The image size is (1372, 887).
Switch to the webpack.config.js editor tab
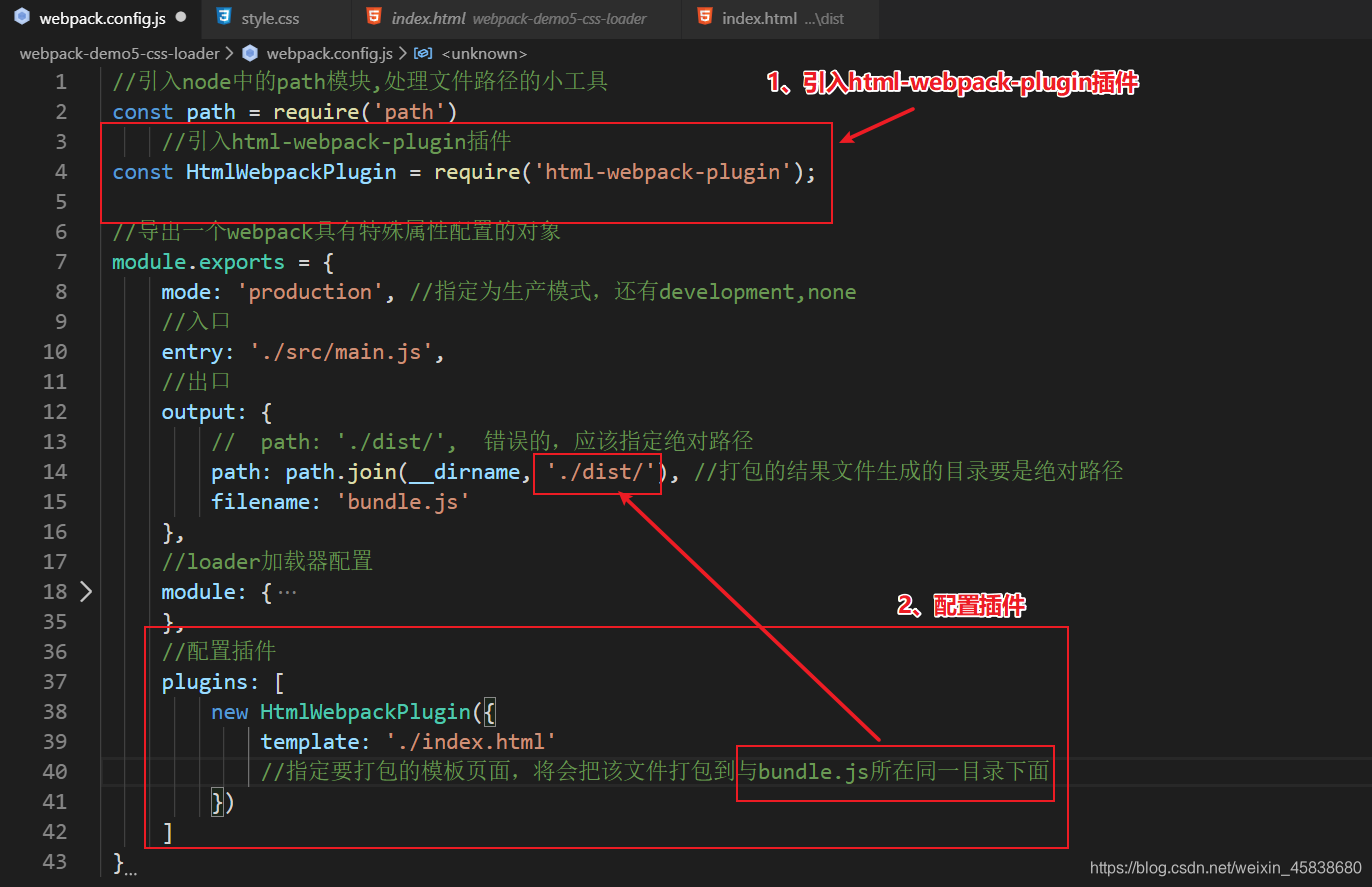(100, 18)
